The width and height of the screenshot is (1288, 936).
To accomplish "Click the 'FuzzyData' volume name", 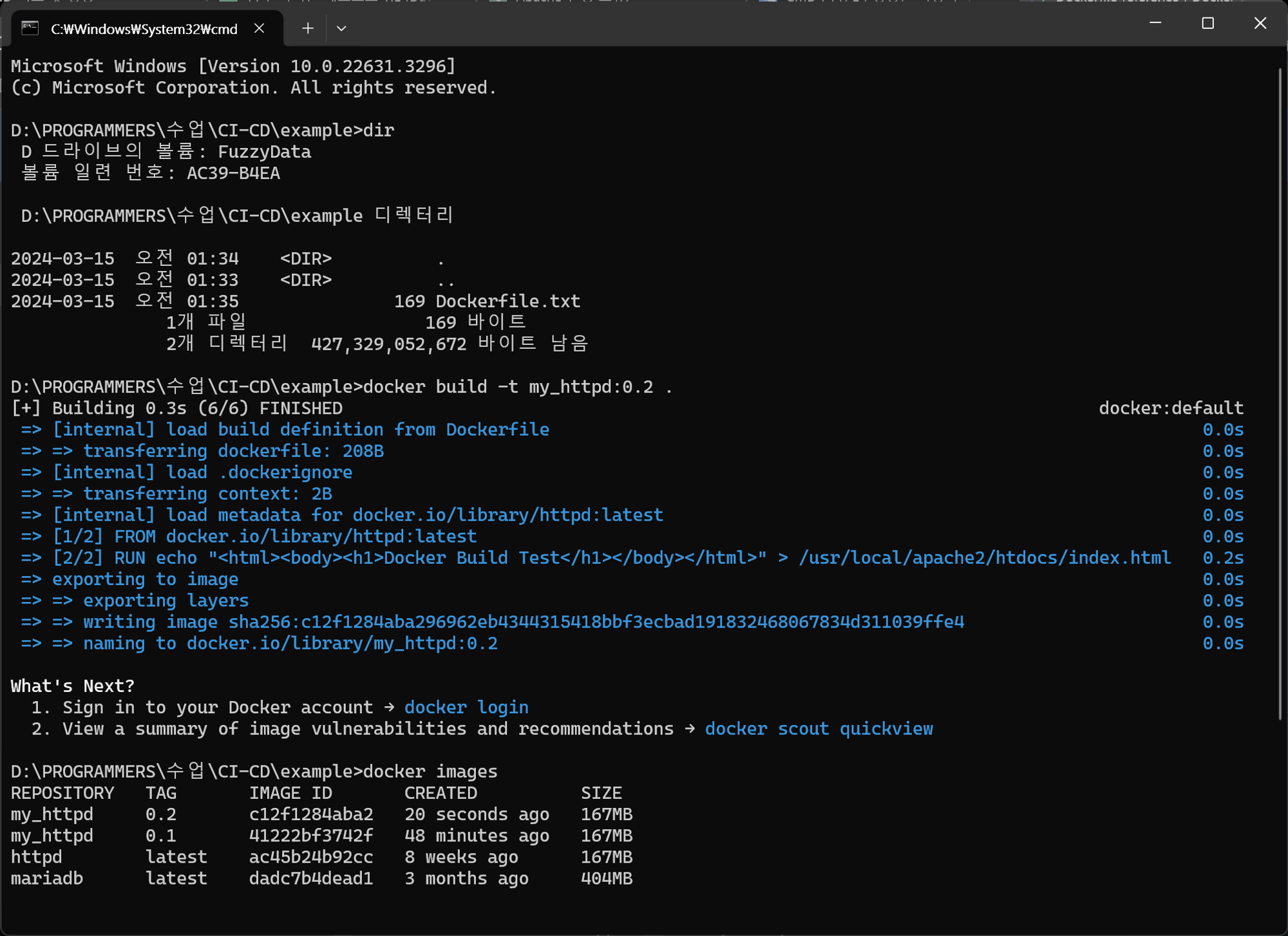I will click(x=265, y=152).
